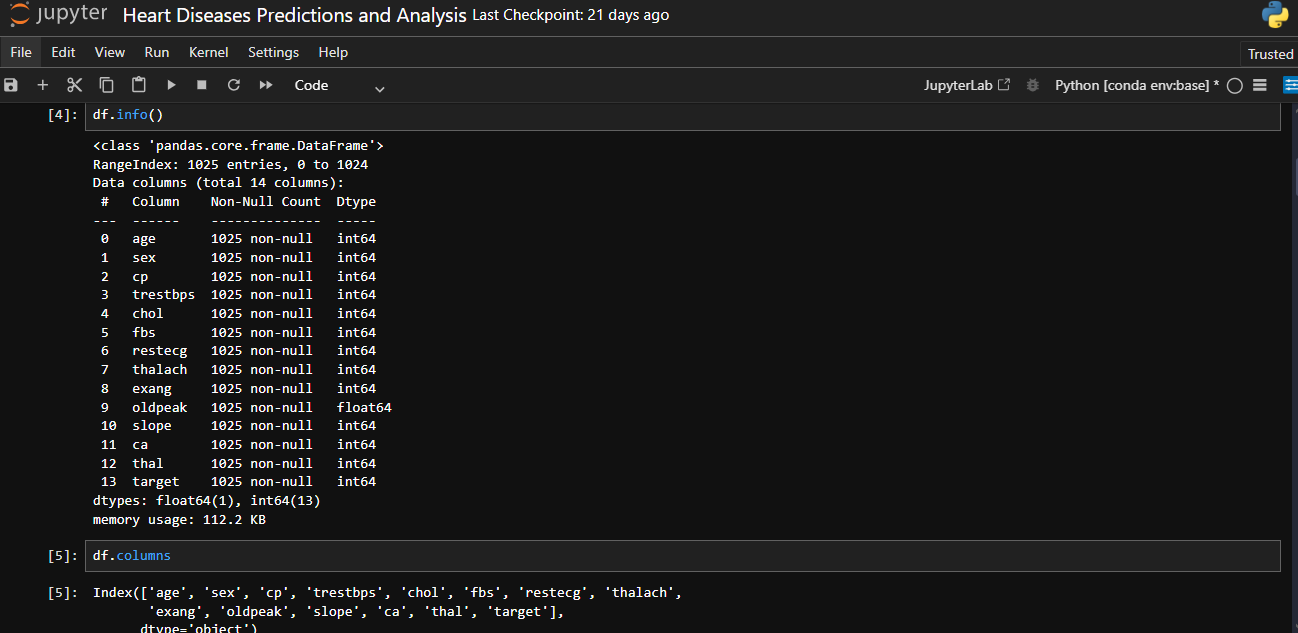Click into the df.columns code cell
This screenshot has width=1298, height=633.
(683, 555)
